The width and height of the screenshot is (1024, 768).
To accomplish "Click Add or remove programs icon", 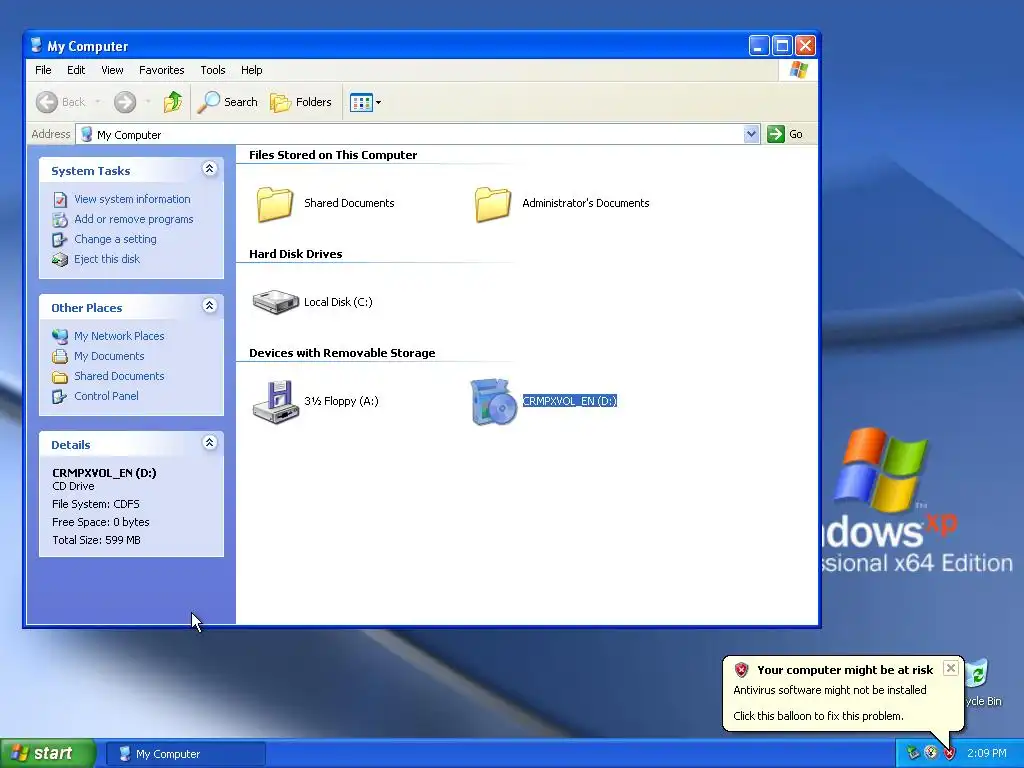I will [60, 219].
